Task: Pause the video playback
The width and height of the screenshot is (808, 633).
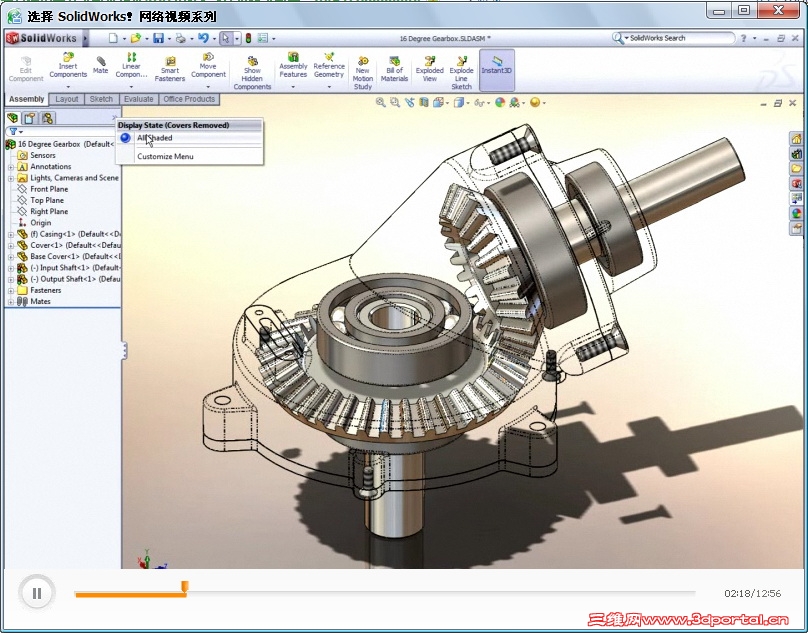Action: (x=37, y=593)
